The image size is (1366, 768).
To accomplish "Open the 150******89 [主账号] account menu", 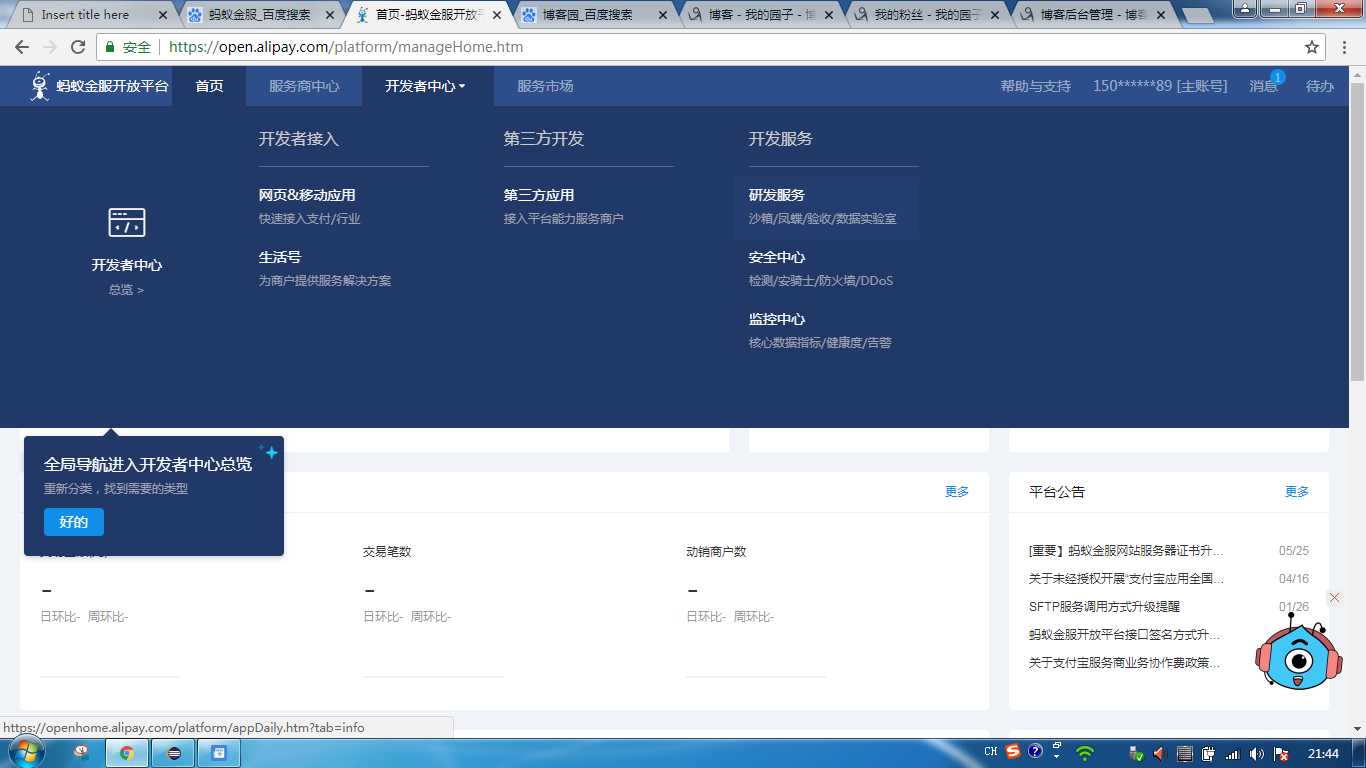I will (1160, 86).
